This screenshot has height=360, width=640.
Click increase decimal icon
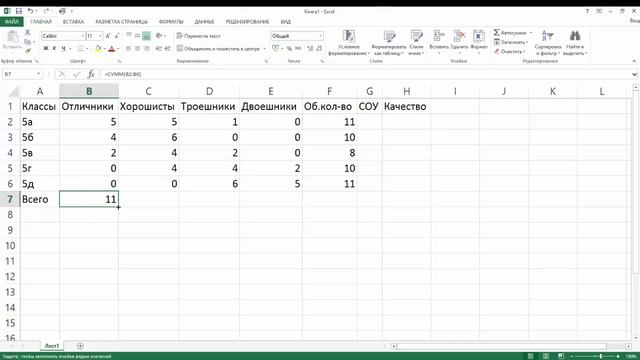[x=310, y=49]
